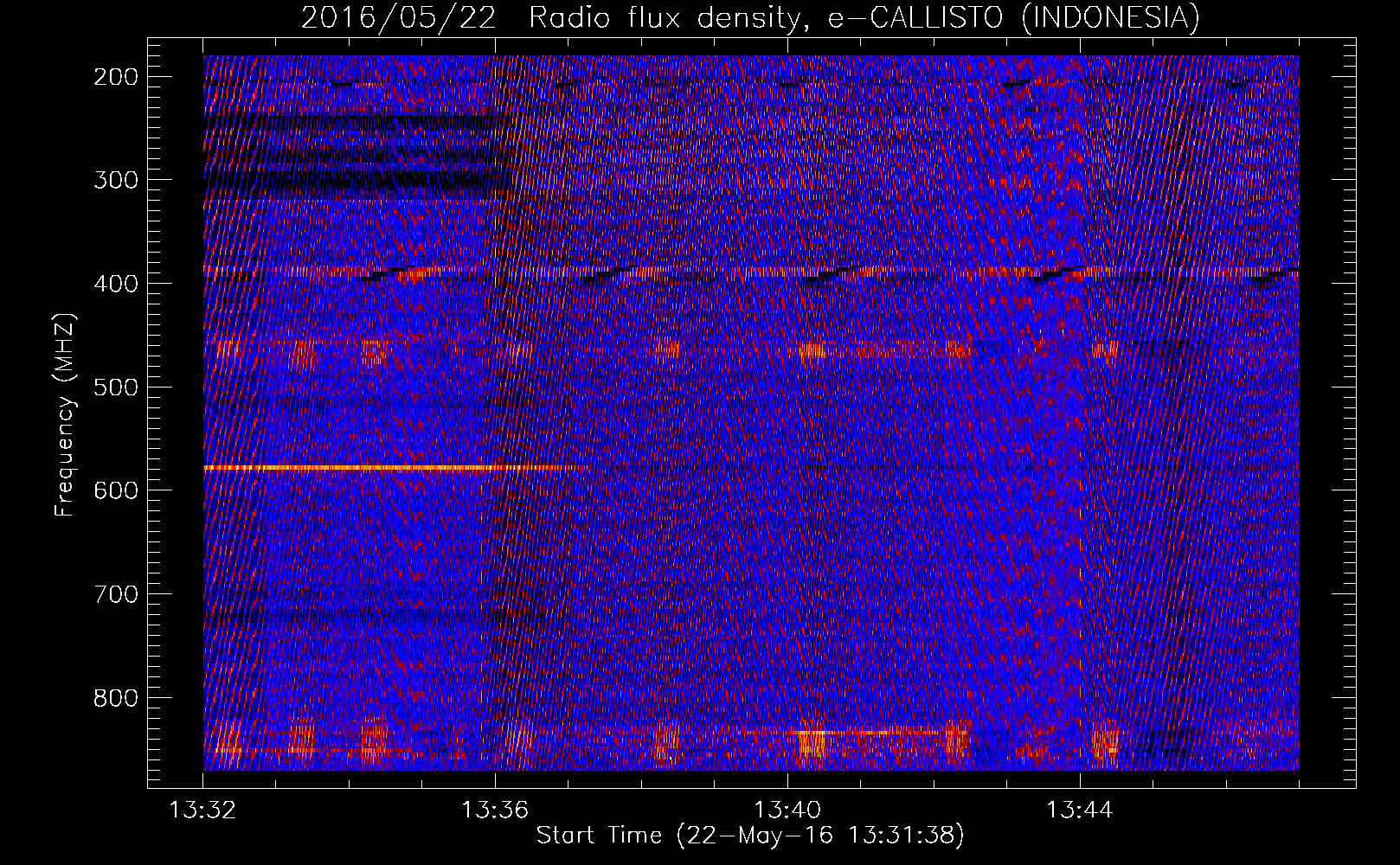1400x865 pixels.
Task: Click the 400 frequency tick label
Action: pos(115,284)
